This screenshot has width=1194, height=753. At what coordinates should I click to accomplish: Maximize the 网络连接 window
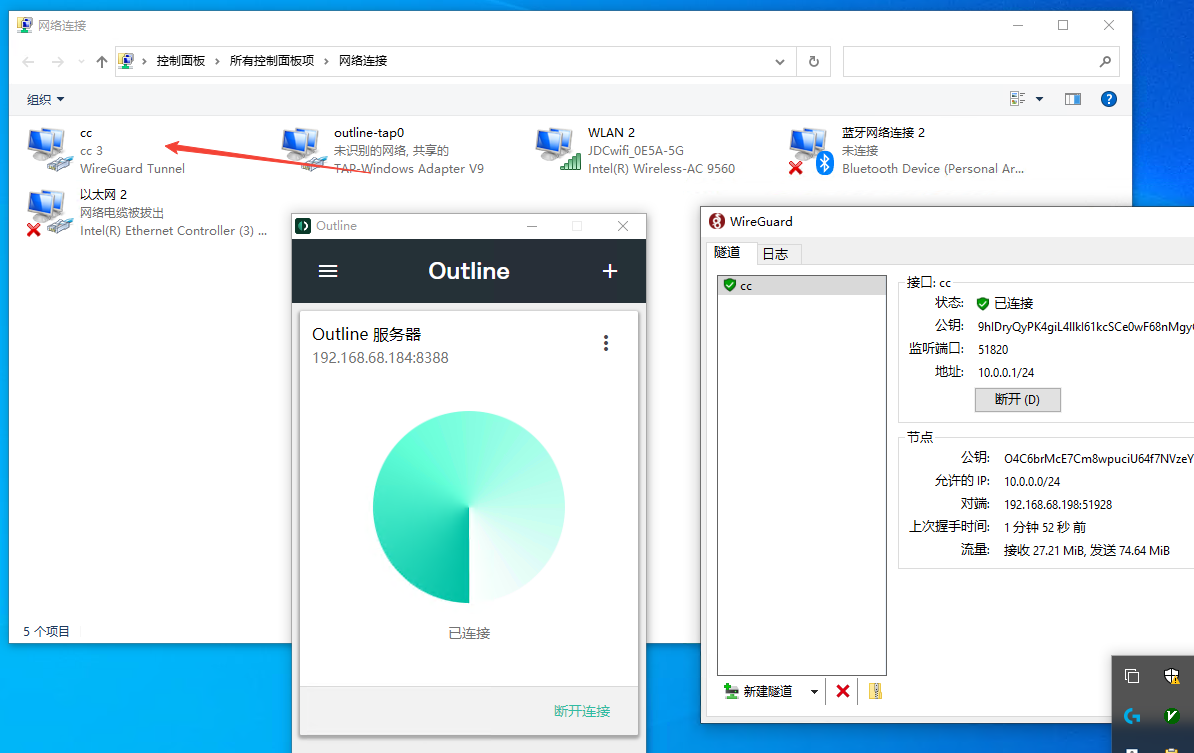(1063, 25)
